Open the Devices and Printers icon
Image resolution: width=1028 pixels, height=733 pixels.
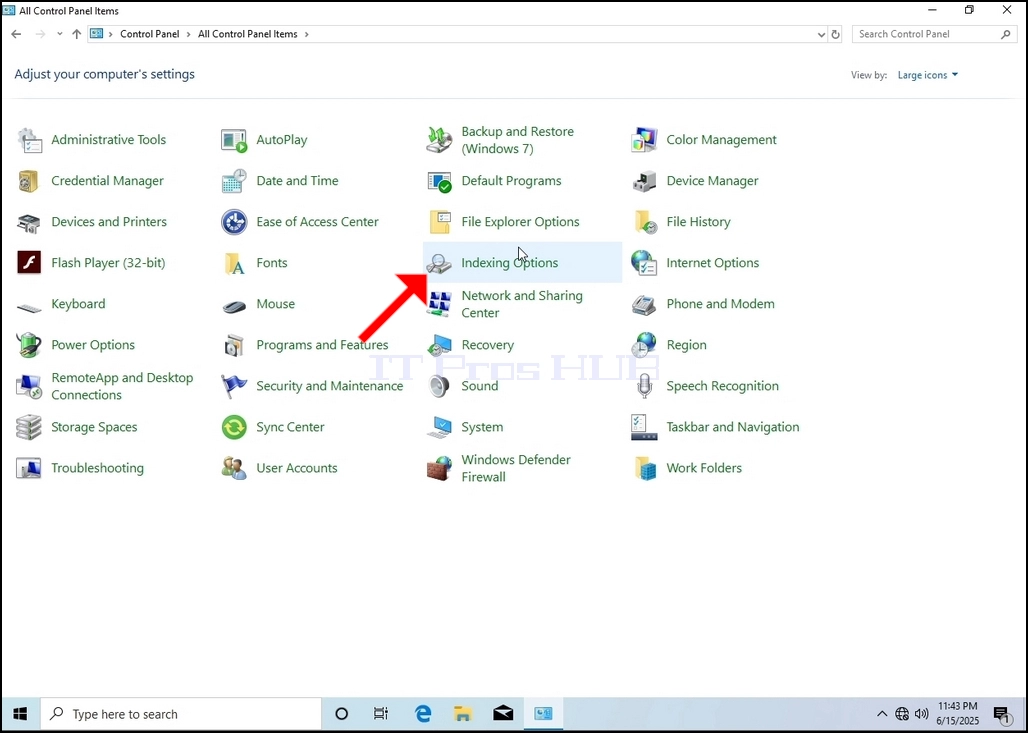pyautogui.click(x=29, y=222)
